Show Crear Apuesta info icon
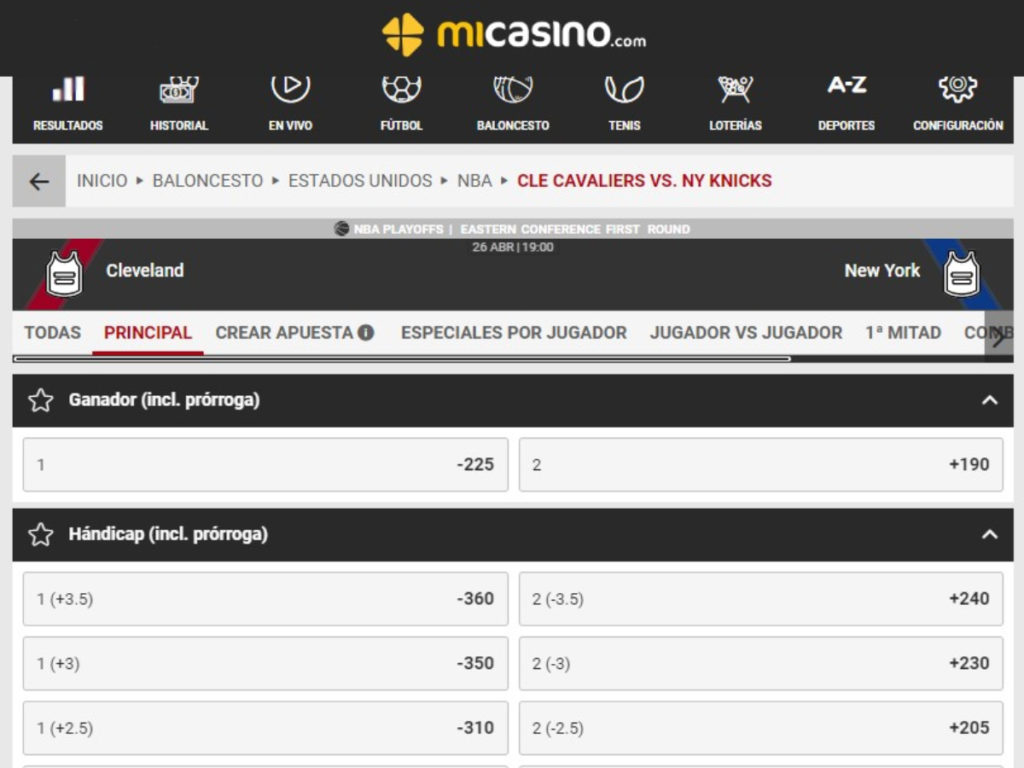 [x=366, y=332]
